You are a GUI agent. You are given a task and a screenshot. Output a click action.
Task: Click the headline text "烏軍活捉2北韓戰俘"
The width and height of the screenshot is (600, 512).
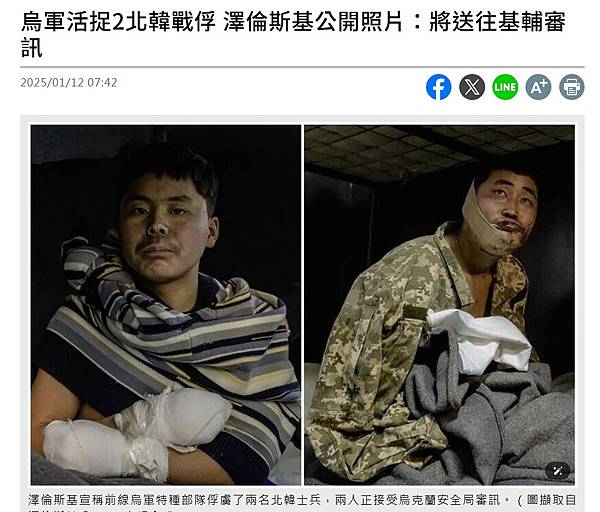119,21
